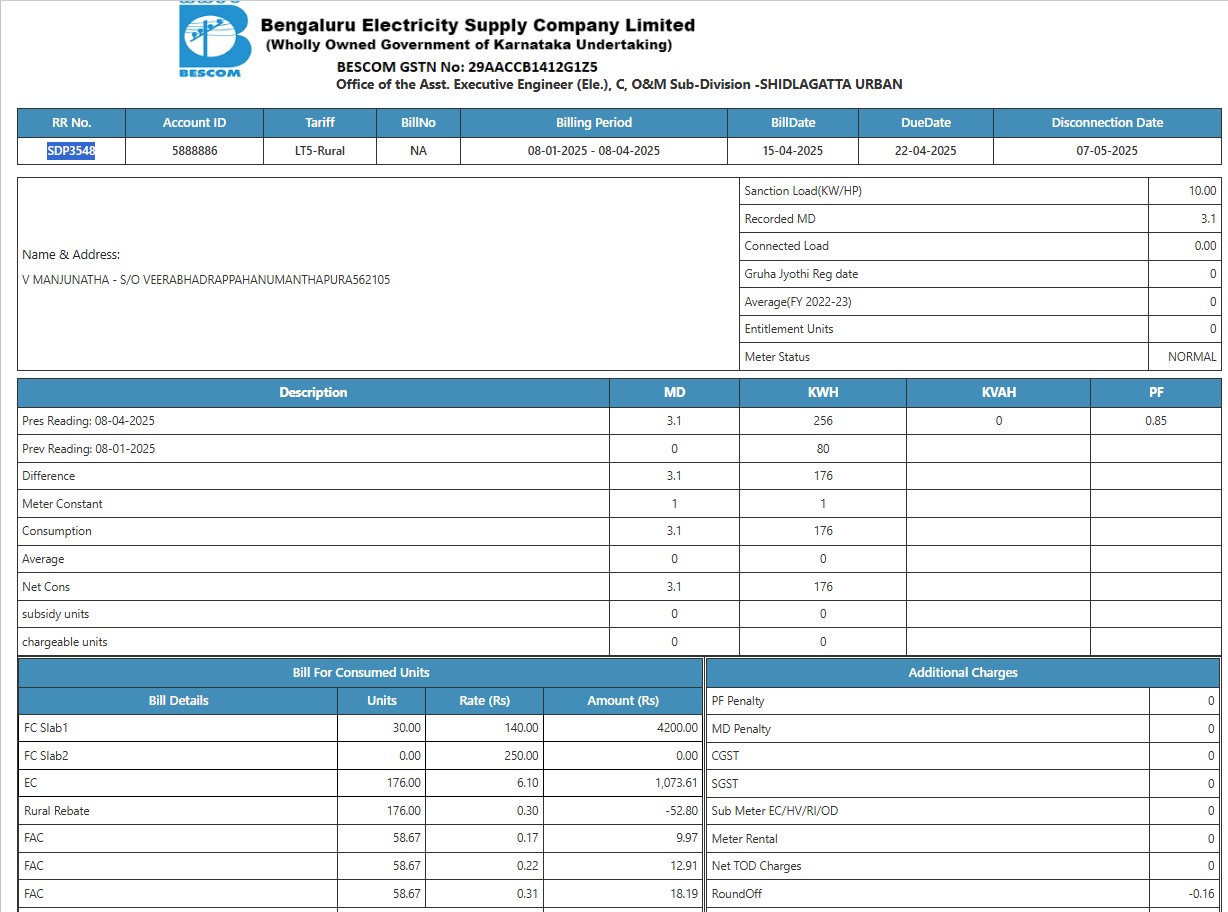Viewport: 1228px width, 912px height.
Task: Click the Average(FY 2022-23) label
Action: pyautogui.click(x=798, y=302)
